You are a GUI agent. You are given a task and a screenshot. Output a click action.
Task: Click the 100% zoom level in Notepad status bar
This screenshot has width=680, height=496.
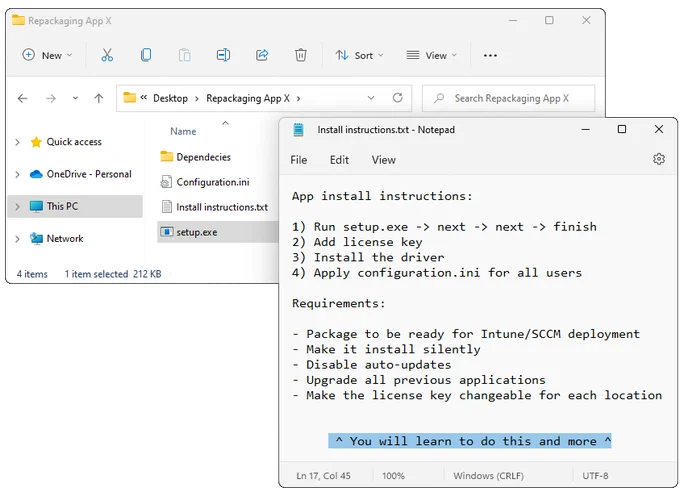[x=393, y=476]
